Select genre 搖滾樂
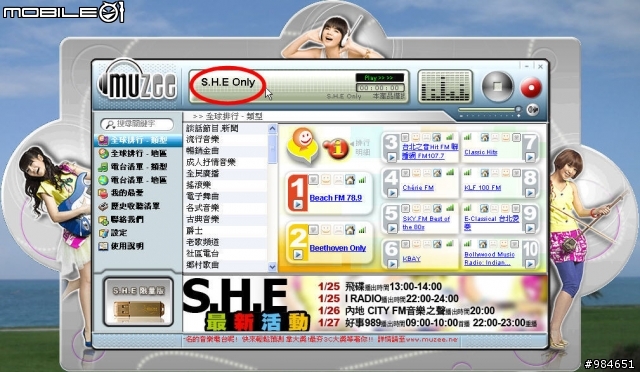Screen dimensions: 640x372 (226, 185)
